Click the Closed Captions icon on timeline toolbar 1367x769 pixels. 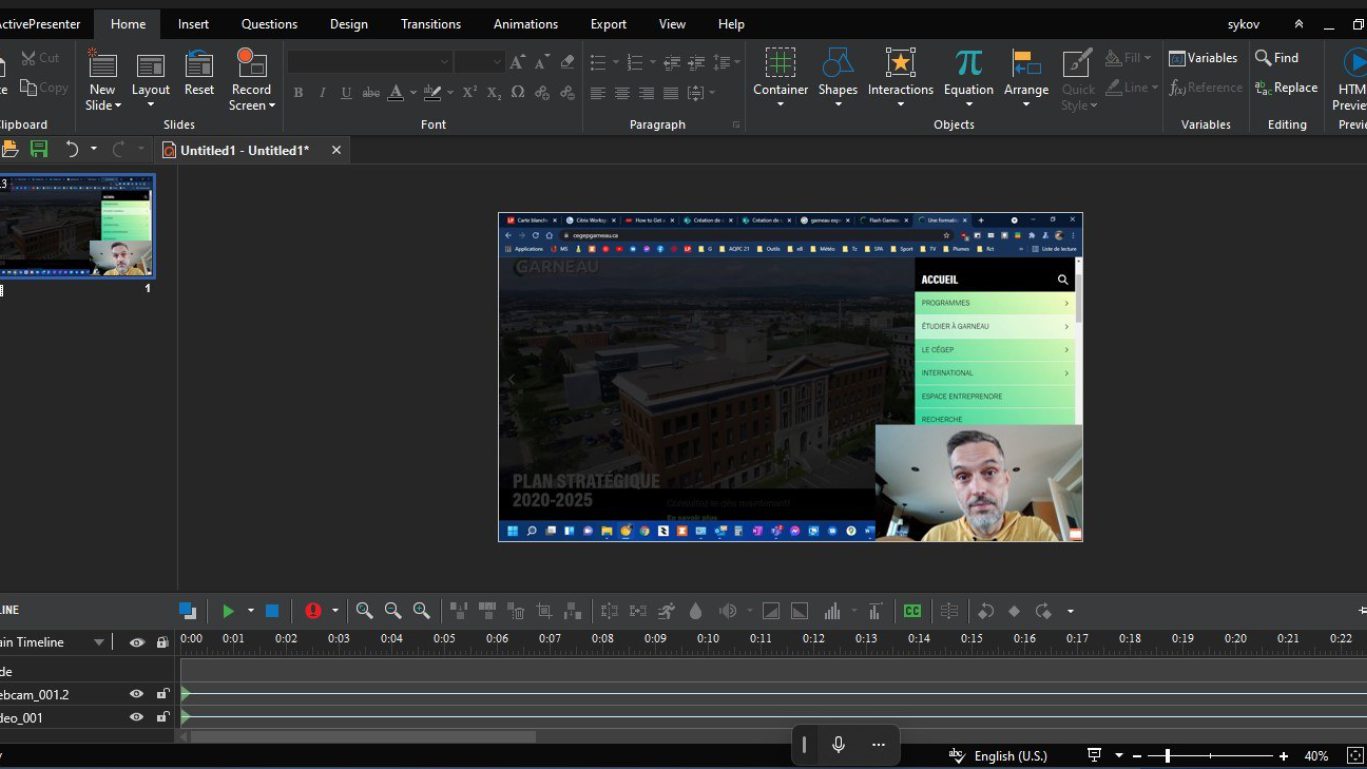(912, 610)
